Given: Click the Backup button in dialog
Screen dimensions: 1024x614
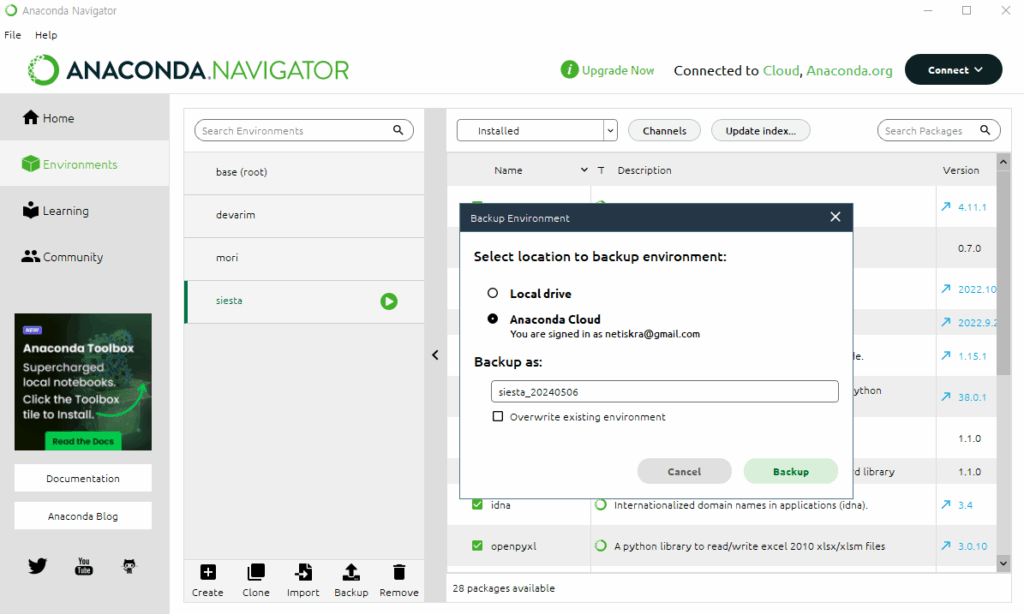Looking at the screenshot, I should pos(790,471).
